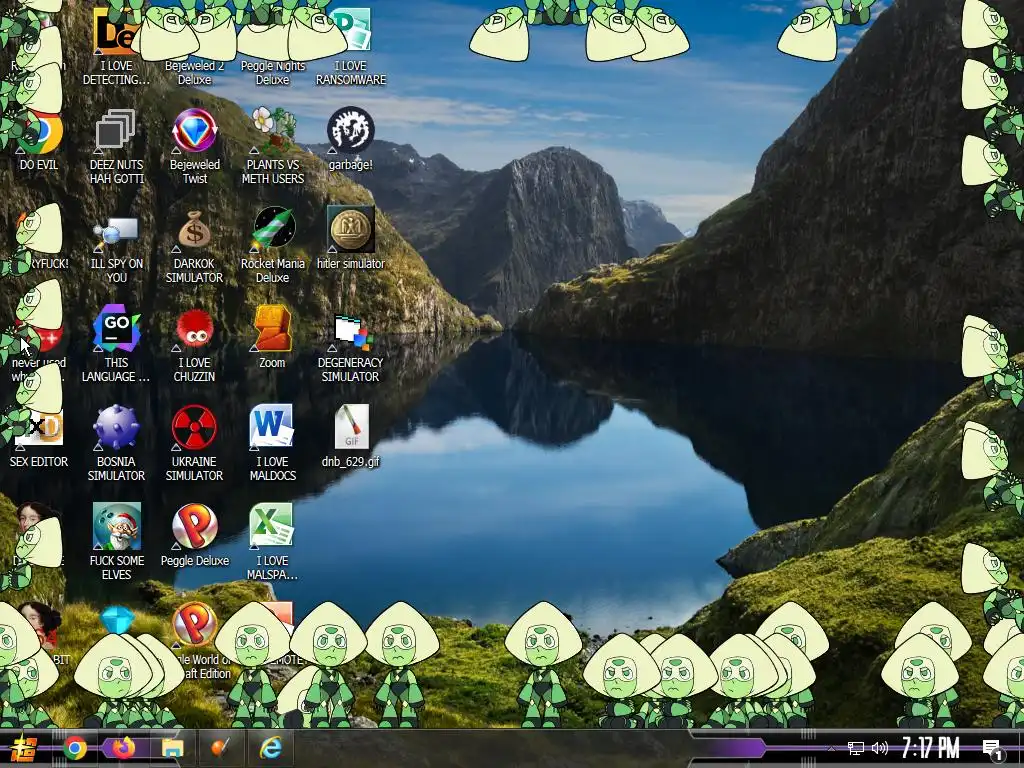This screenshot has width=1024, height=768.
Task: Select the DEEZ NUTS HAH GOTTI icon
Action: pos(116,147)
